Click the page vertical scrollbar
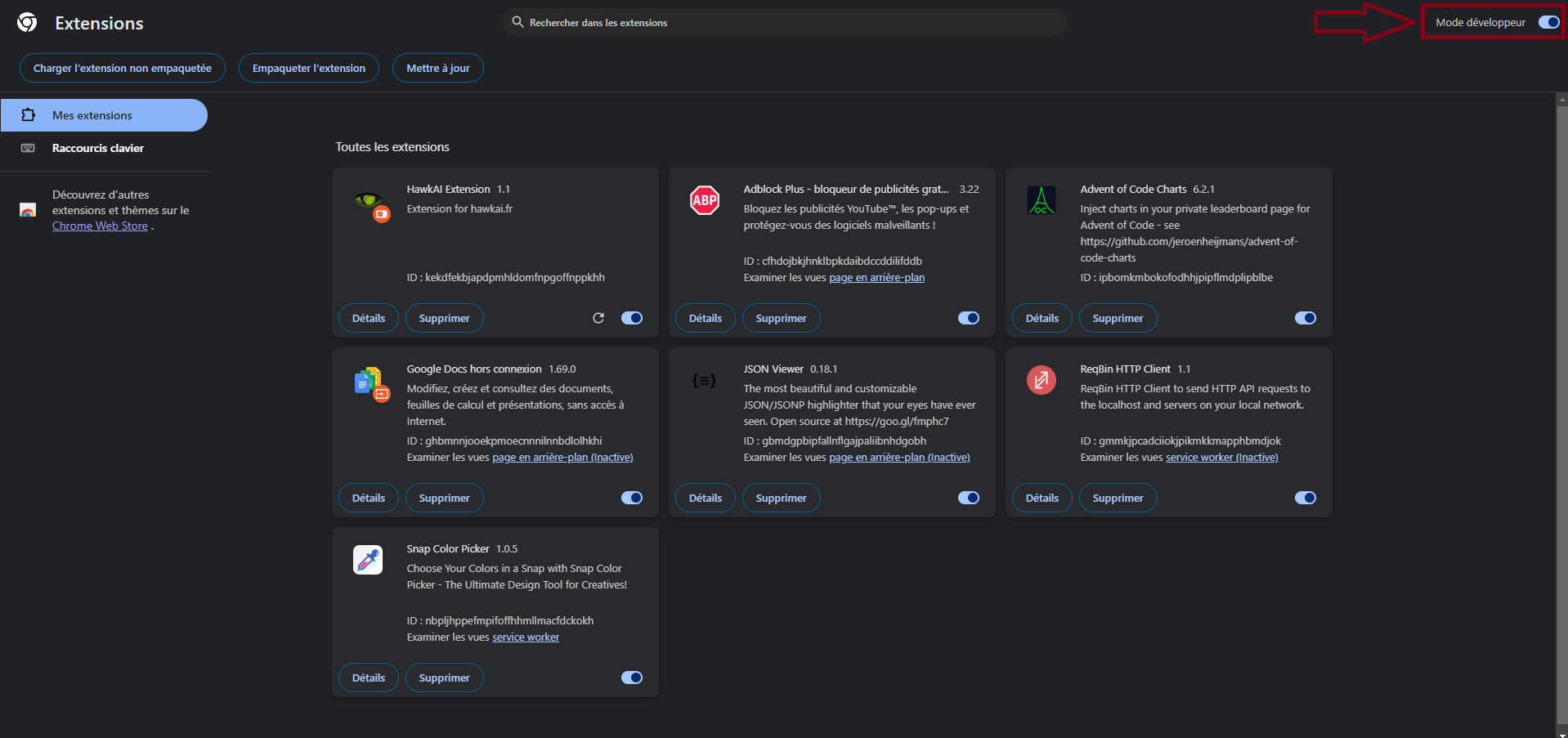Viewport: 1568px width, 738px height. [x=1561, y=414]
